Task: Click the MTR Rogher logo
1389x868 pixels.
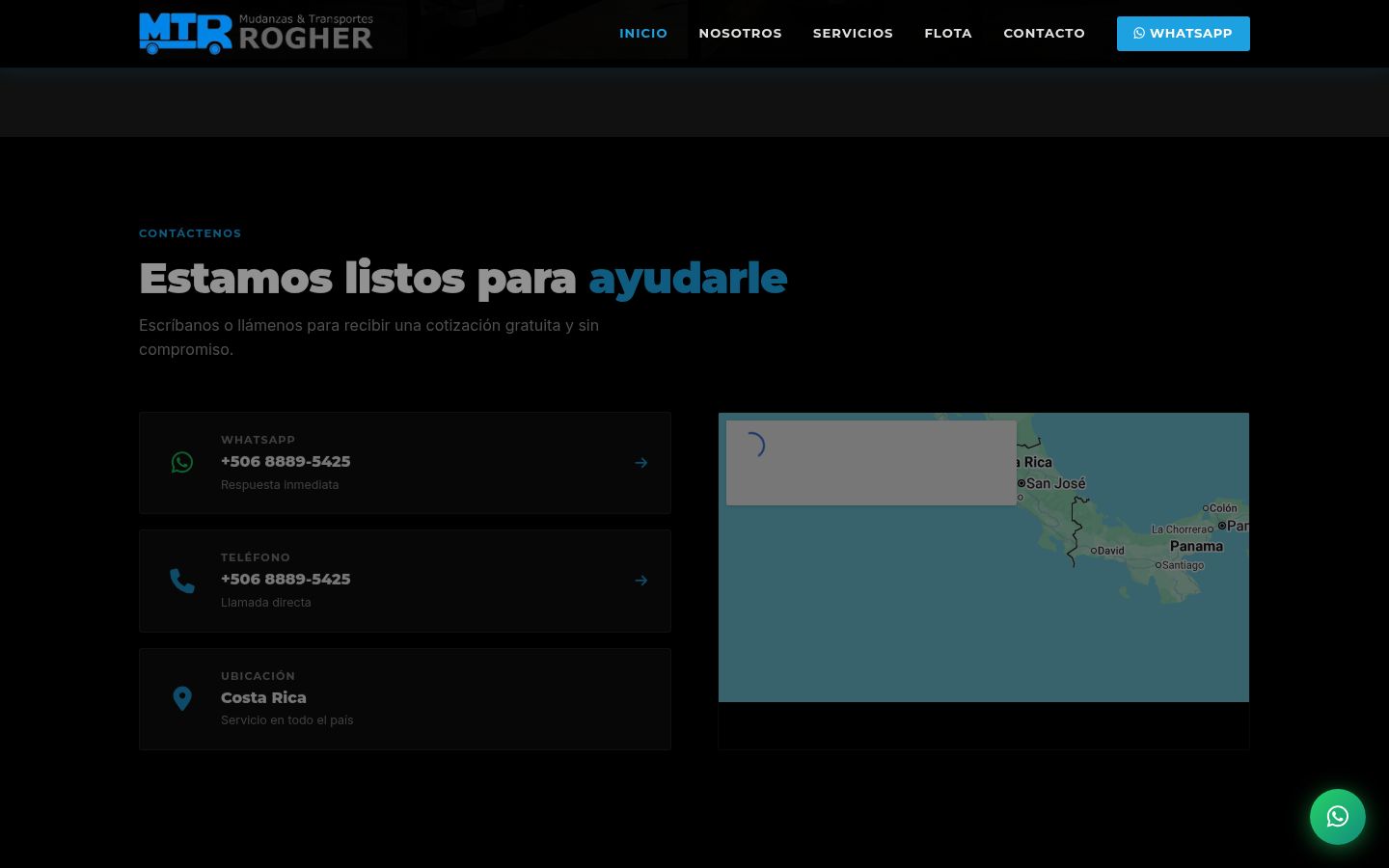Action: [x=256, y=33]
